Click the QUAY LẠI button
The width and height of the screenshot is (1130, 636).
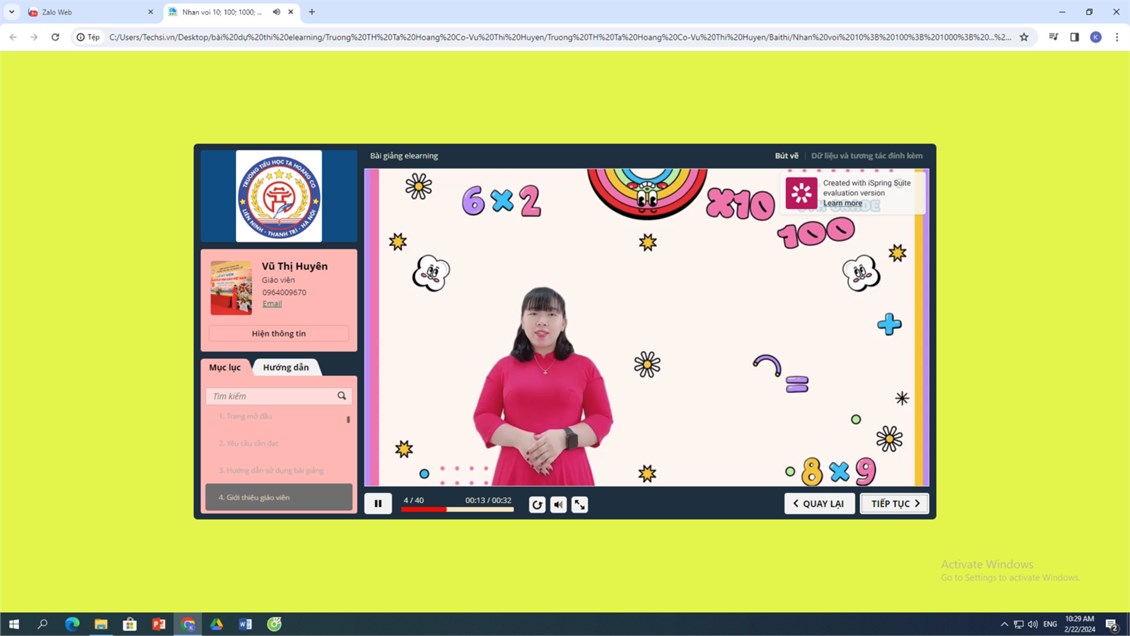pos(819,503)
